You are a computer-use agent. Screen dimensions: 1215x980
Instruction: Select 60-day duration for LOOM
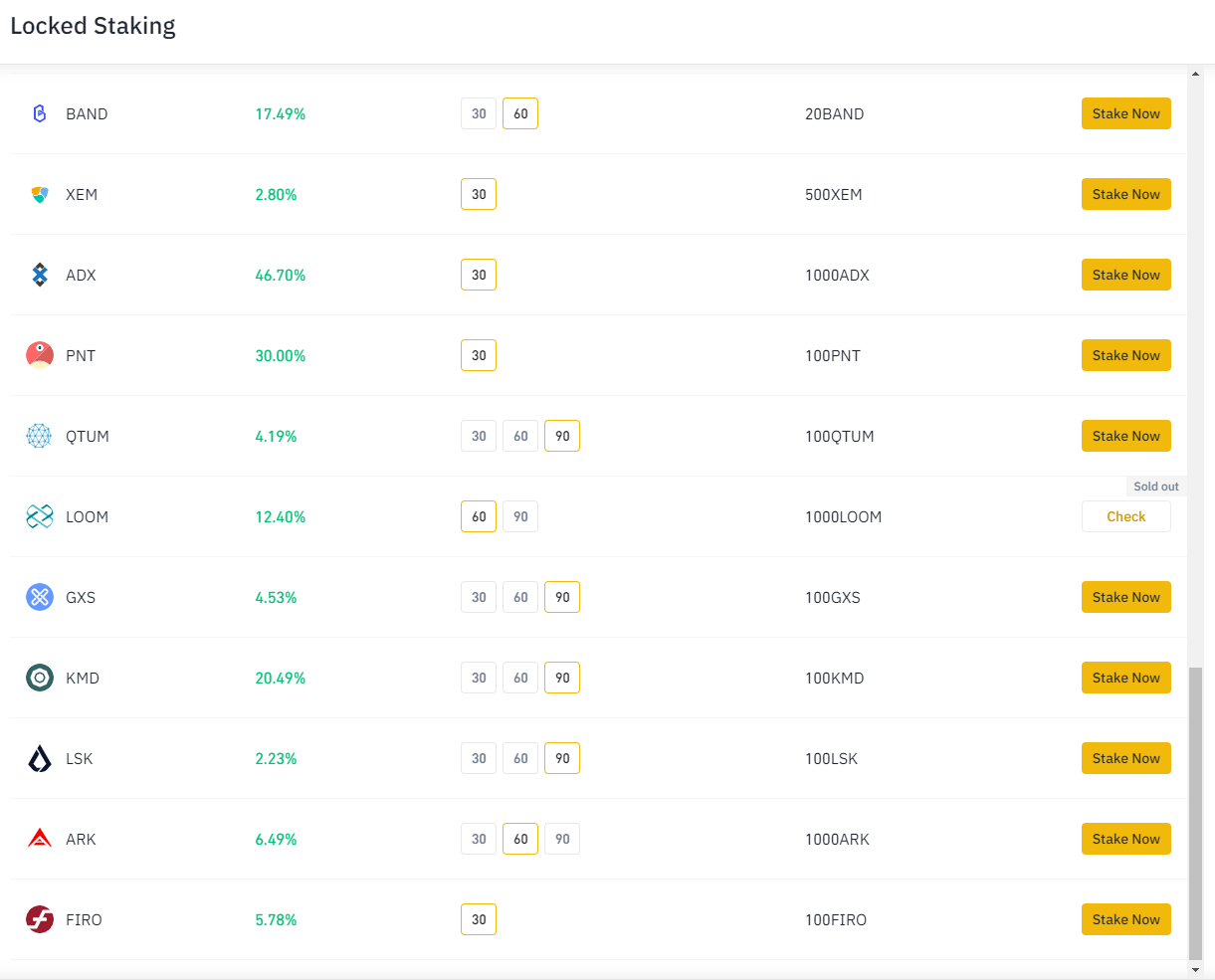pos(479,516)
